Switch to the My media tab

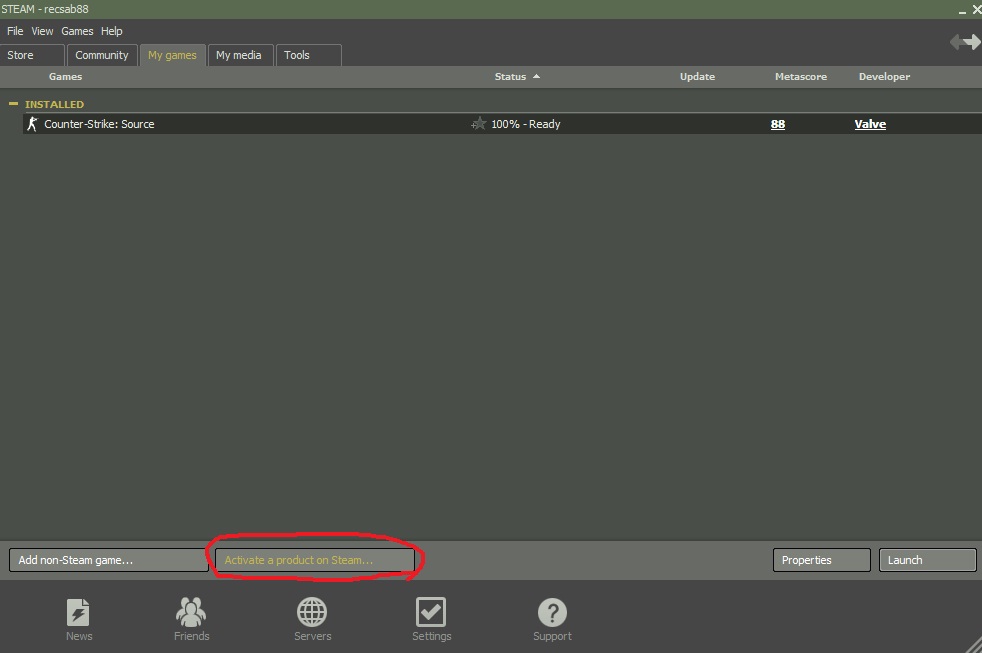click(240, 55)
